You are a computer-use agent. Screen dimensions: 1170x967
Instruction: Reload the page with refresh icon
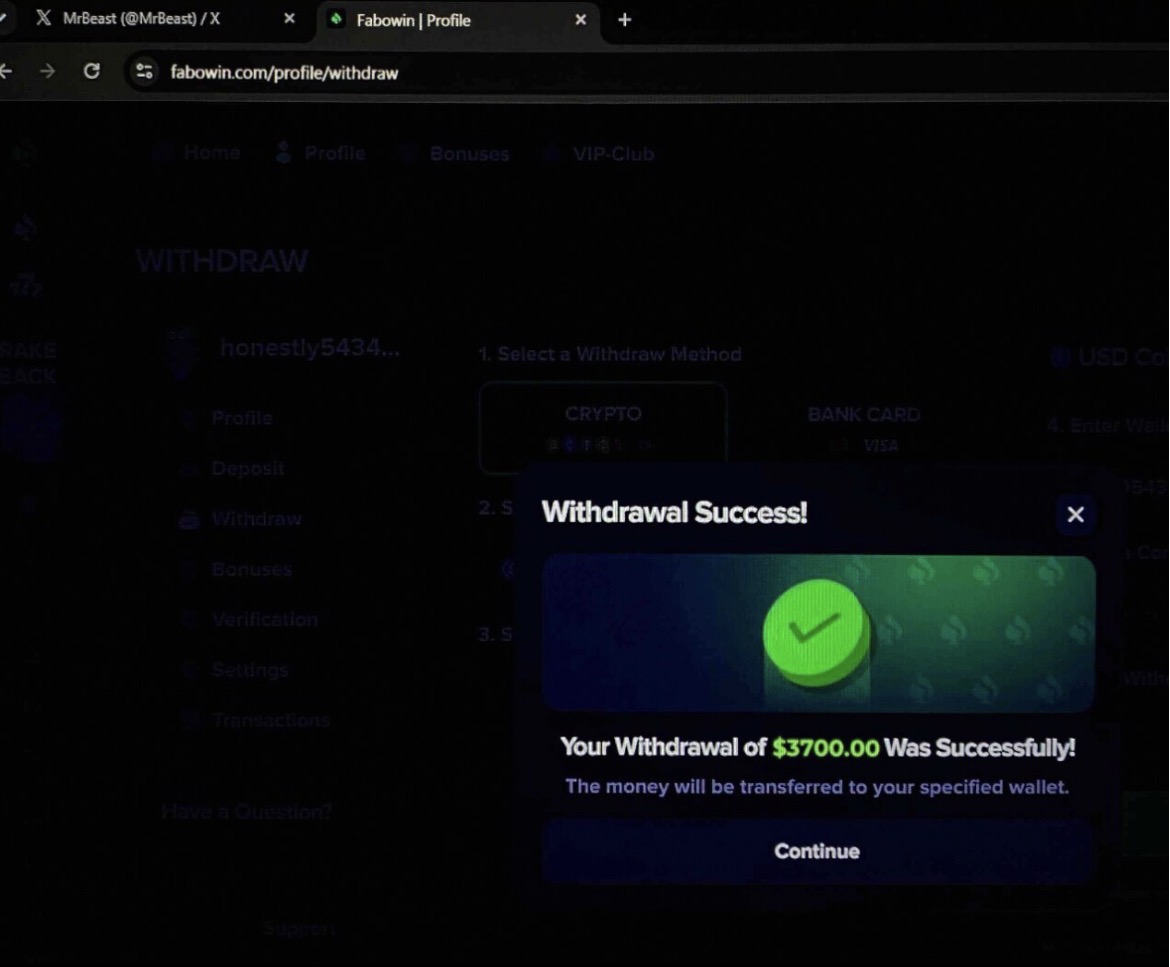click(92, 71)
